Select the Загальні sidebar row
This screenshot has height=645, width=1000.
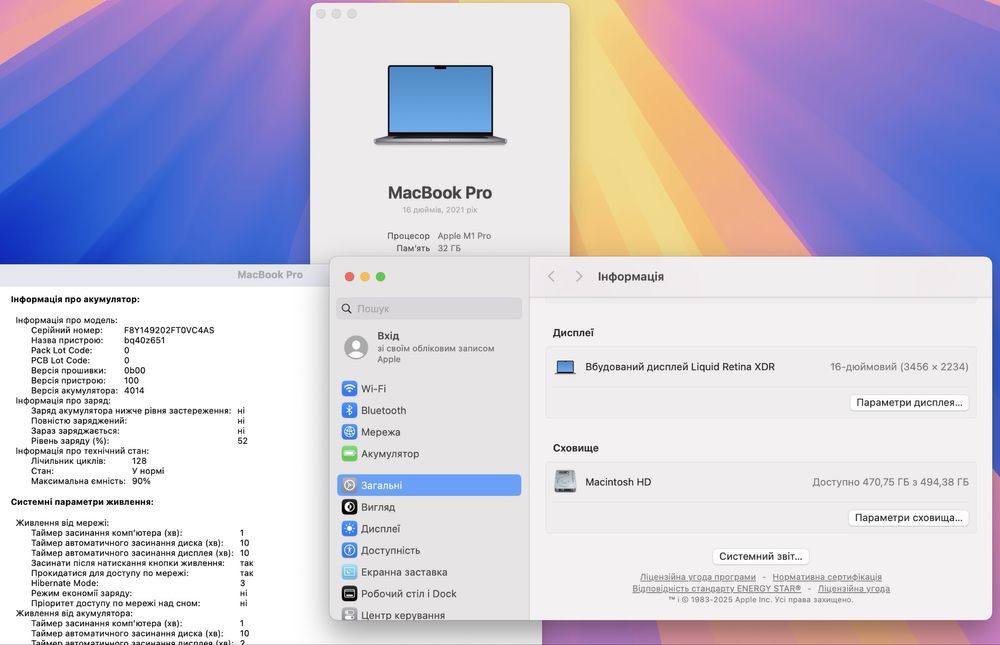pyautogui.click(x=429, y=485)
